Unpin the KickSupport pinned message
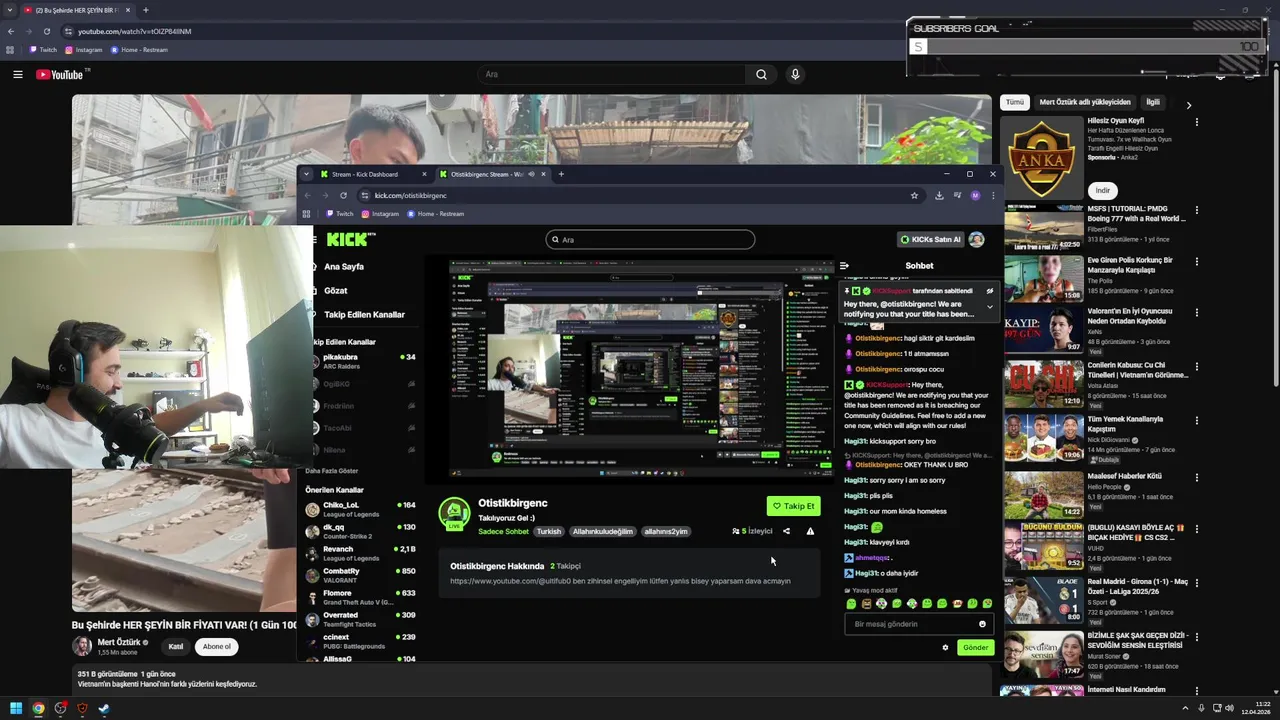The height and width of the screenshot is (720, 1280). (x=990, y=291)
